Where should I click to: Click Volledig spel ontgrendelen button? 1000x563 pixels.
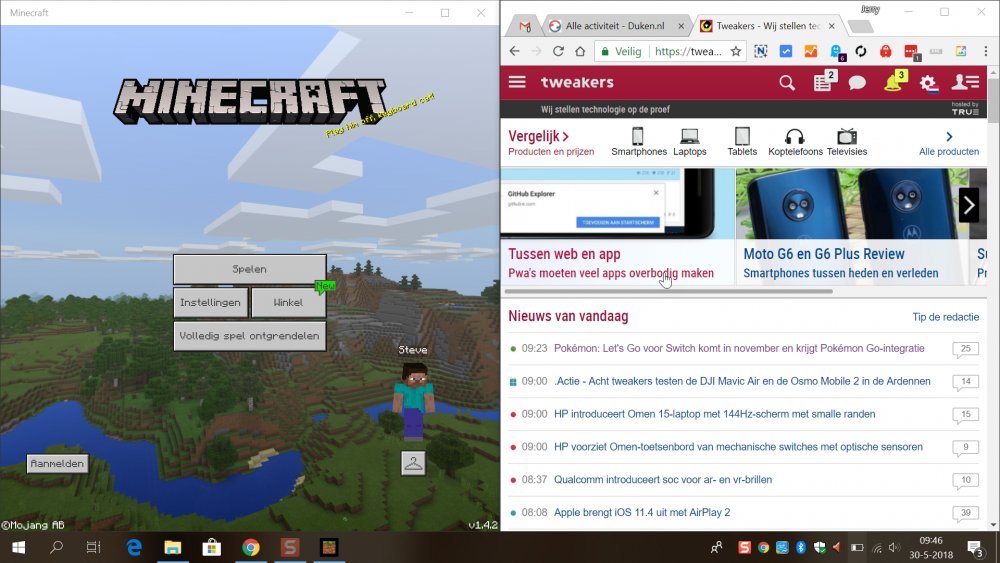pyautogui.click(x=249, y=336)
